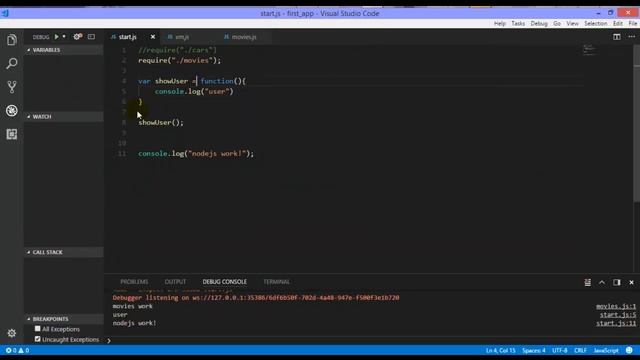Click the console.log("user") code line
The image size is (640, 360).
click(x=194, y=91)
